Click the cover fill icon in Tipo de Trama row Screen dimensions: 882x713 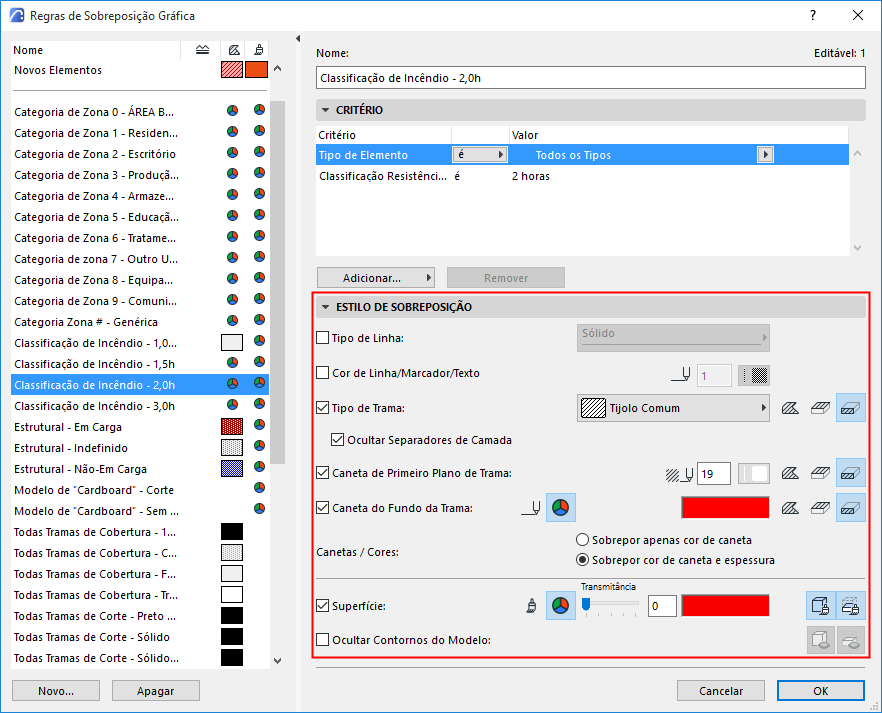click(820, 408)
